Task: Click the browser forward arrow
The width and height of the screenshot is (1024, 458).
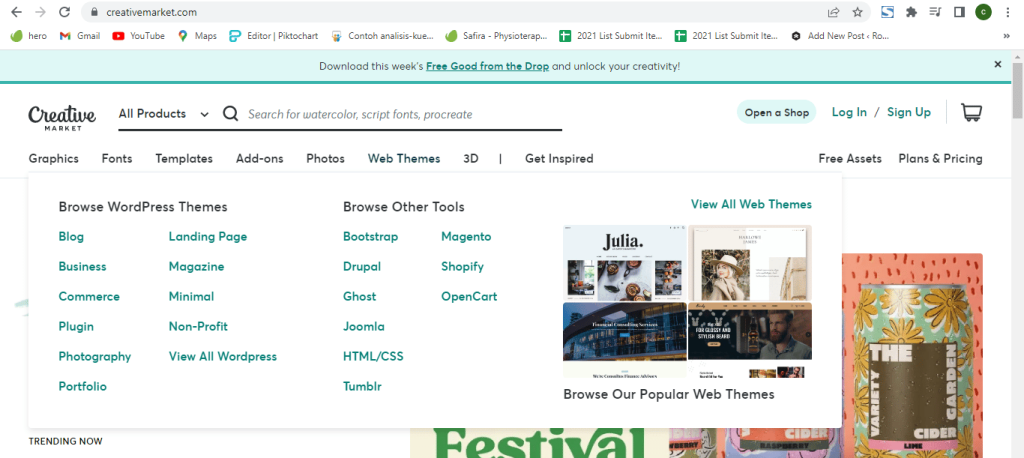Action: [x=40, y=12]
